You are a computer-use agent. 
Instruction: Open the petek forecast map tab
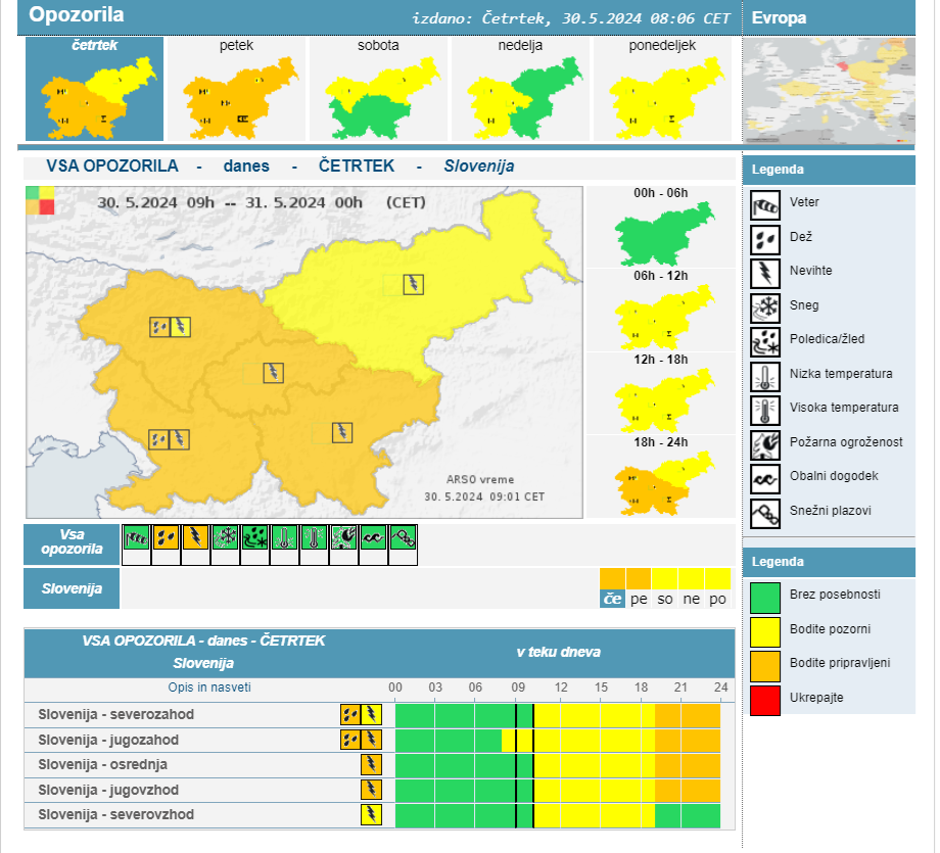click(236, 90)
